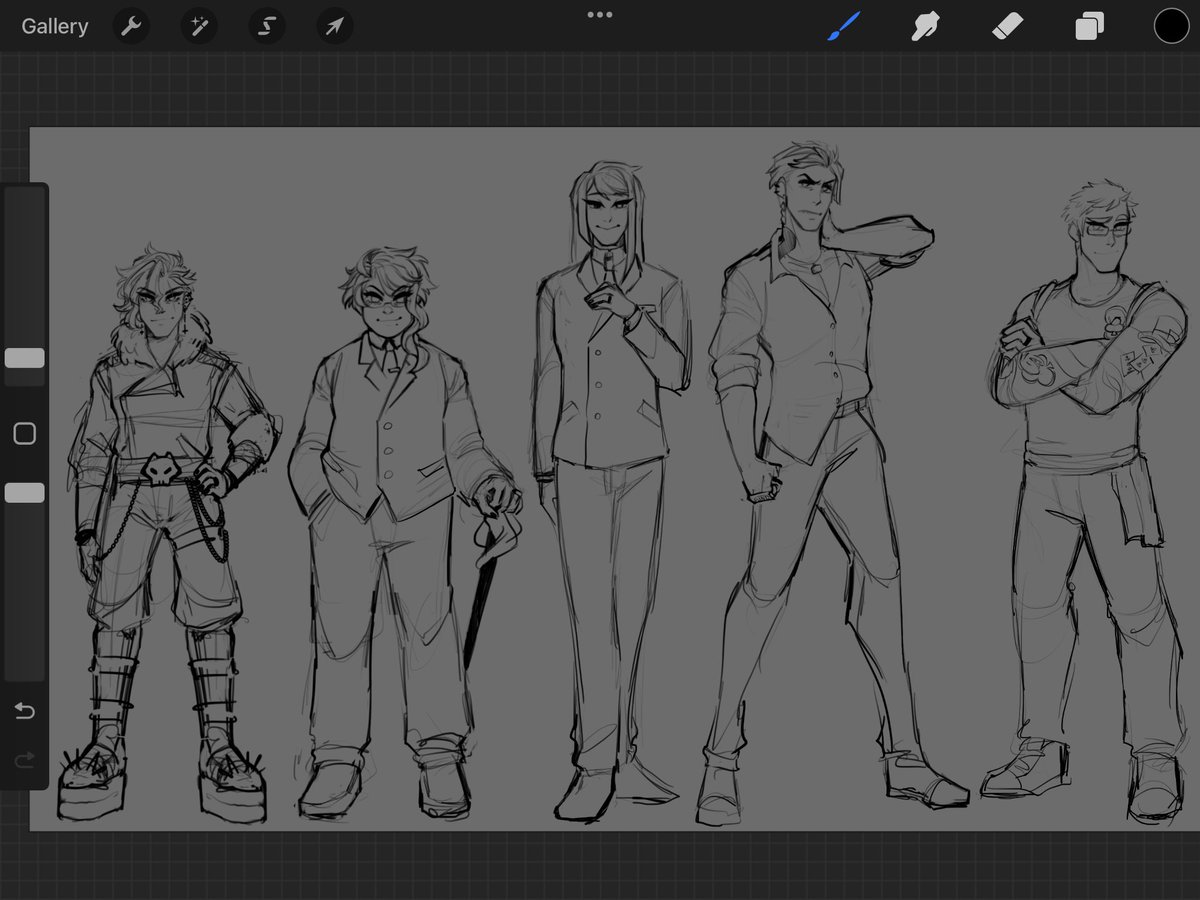Open the Gallery view

click(x=55, y=26)
